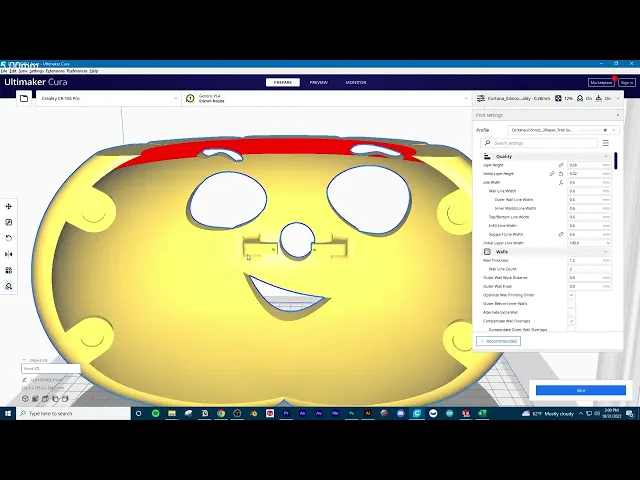Collapse print settings summary bar chevron
640x480 pixels.
pos(618,98)
